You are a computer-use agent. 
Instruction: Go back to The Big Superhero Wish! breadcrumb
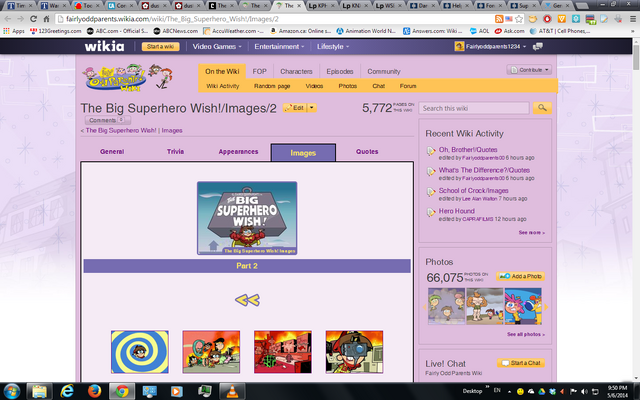point(121,131)
